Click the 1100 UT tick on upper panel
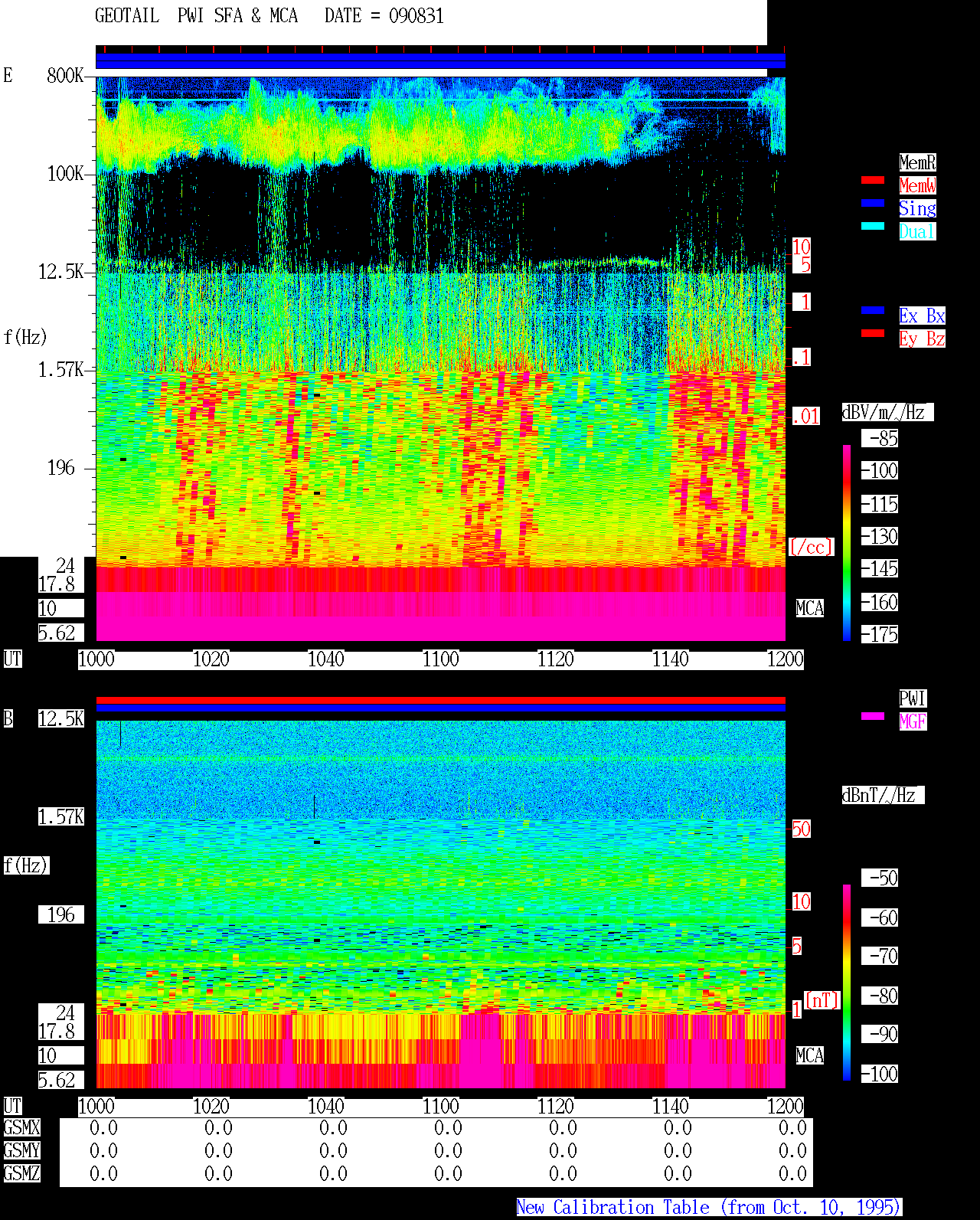This screenshot has height=1220, width=980. 441,659
